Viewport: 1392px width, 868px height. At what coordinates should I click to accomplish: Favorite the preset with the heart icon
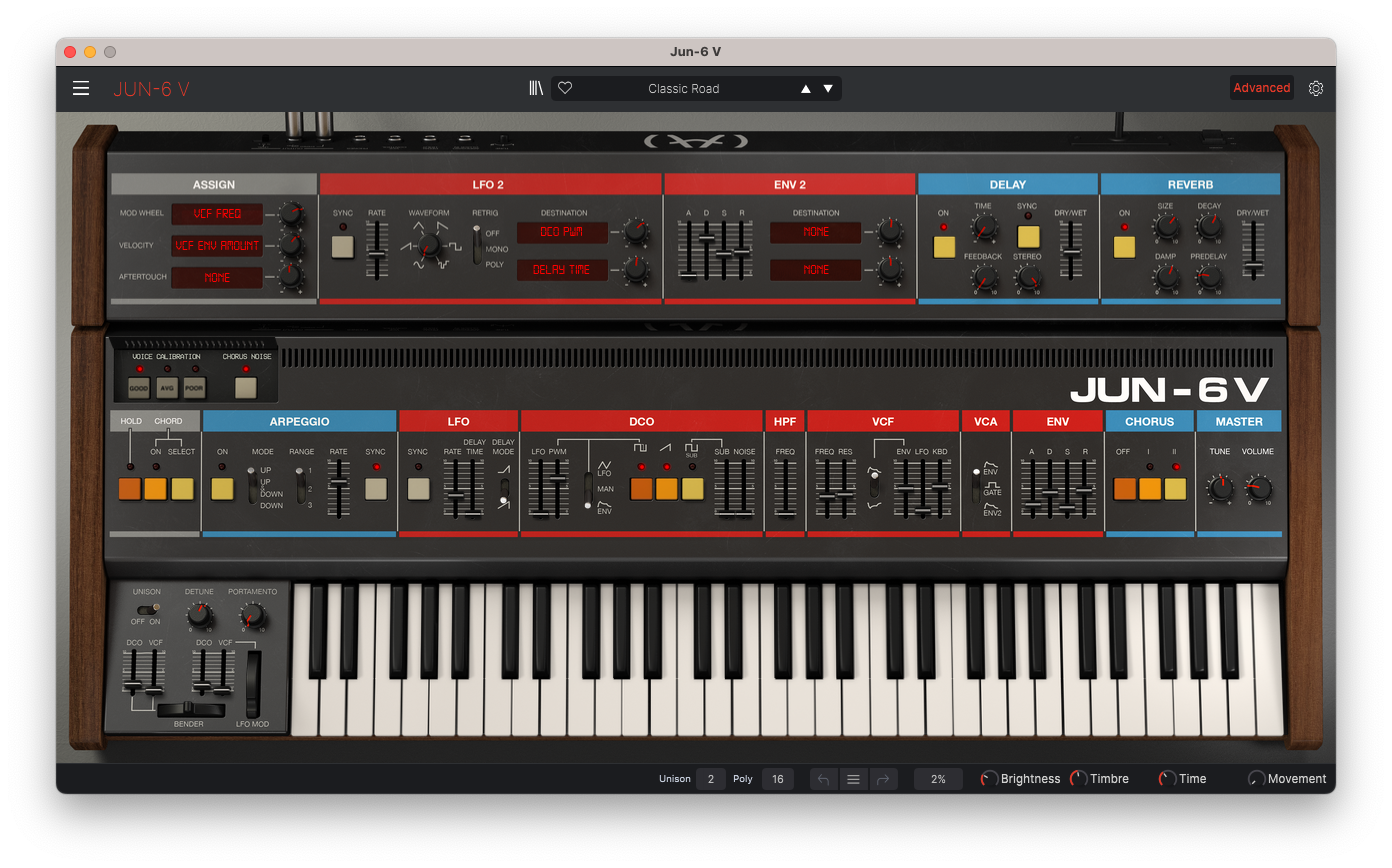[565, 88]
